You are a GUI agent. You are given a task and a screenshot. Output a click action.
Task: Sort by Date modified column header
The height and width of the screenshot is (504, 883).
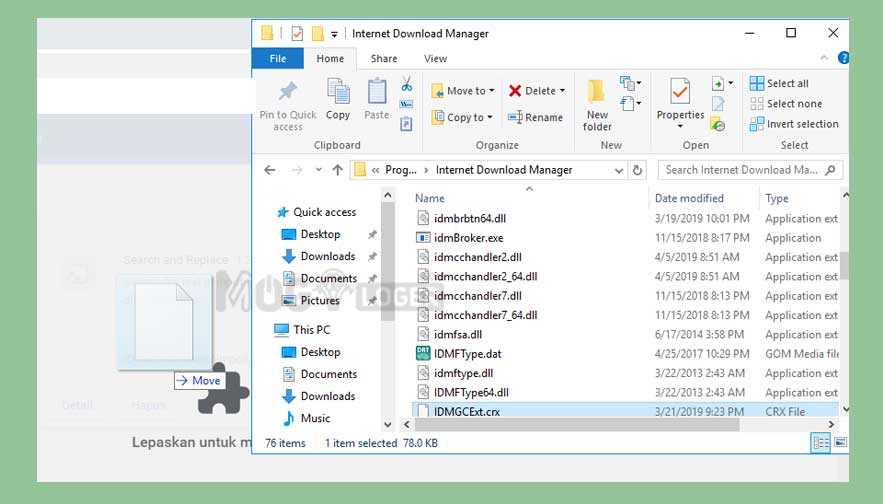(689, 198)
